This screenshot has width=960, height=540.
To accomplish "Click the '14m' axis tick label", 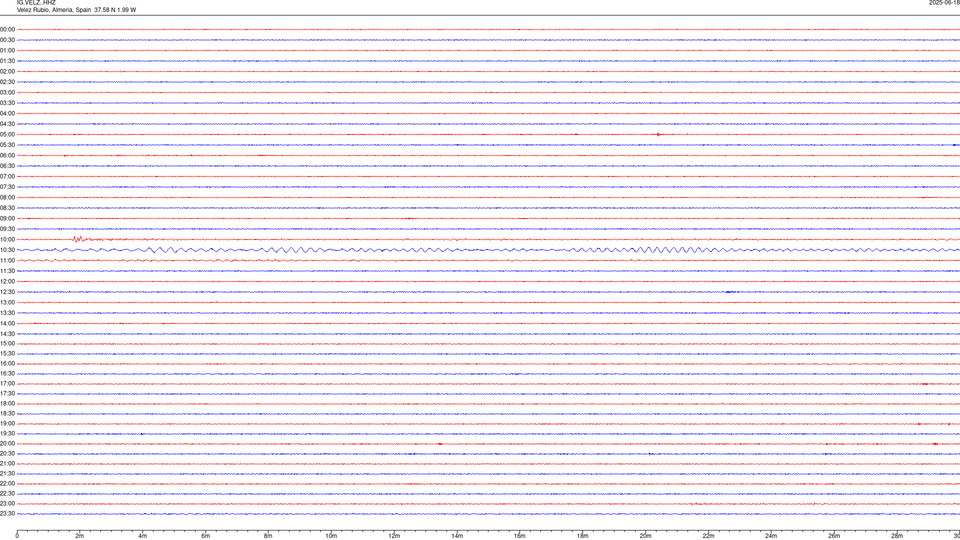I will (457, 536).
